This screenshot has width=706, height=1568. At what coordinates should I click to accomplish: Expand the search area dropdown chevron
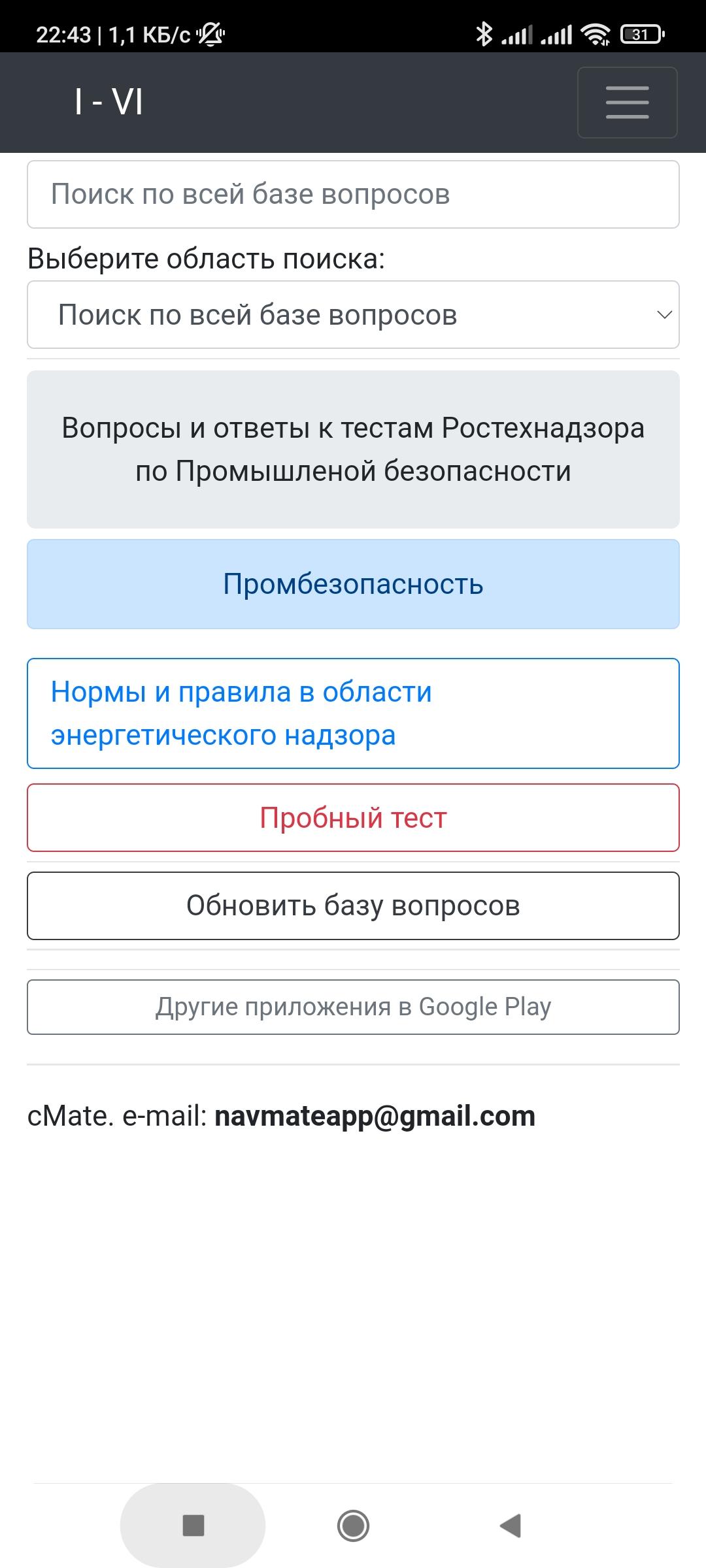point(664,315)
